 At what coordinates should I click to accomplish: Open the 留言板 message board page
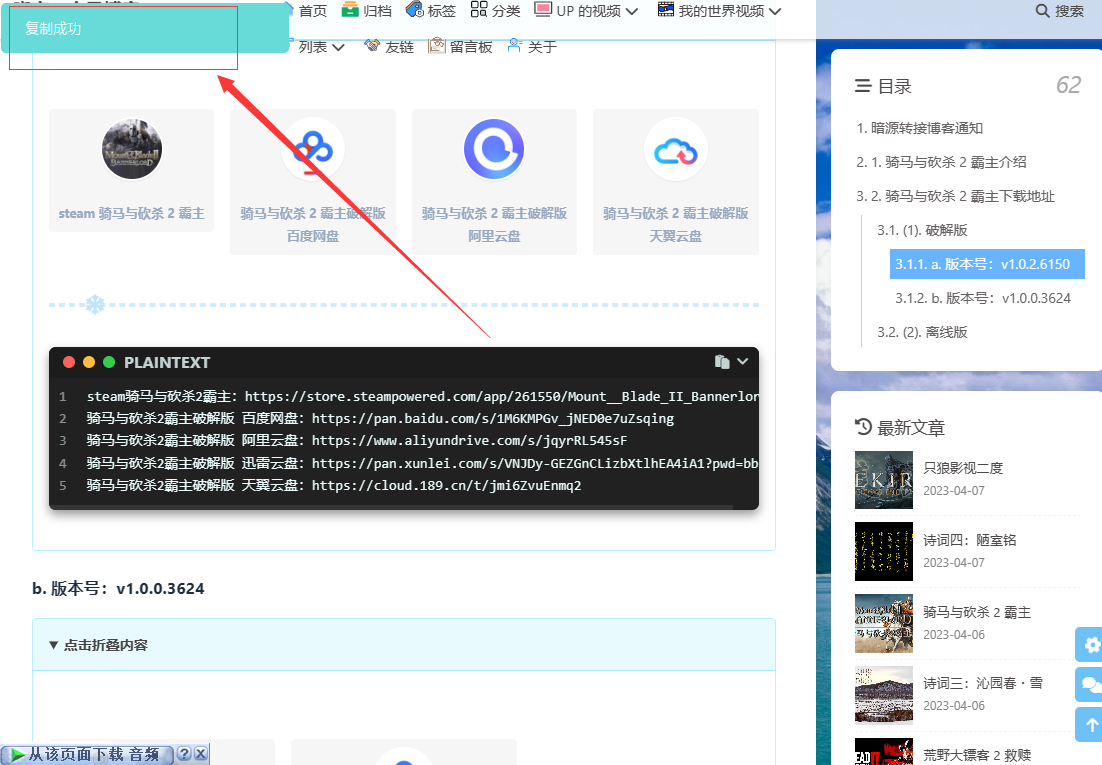coord(460,47)
